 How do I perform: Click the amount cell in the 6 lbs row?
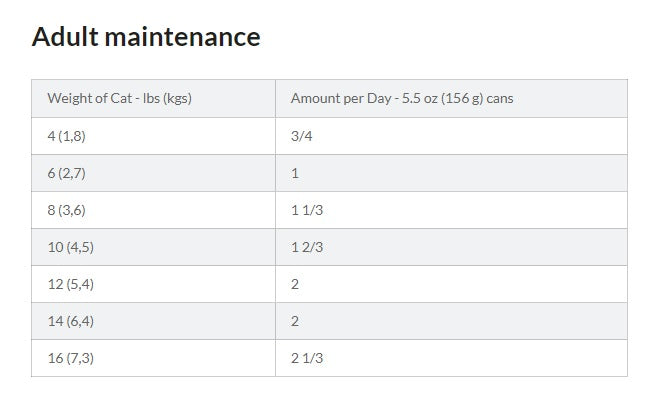coord(451,173)
